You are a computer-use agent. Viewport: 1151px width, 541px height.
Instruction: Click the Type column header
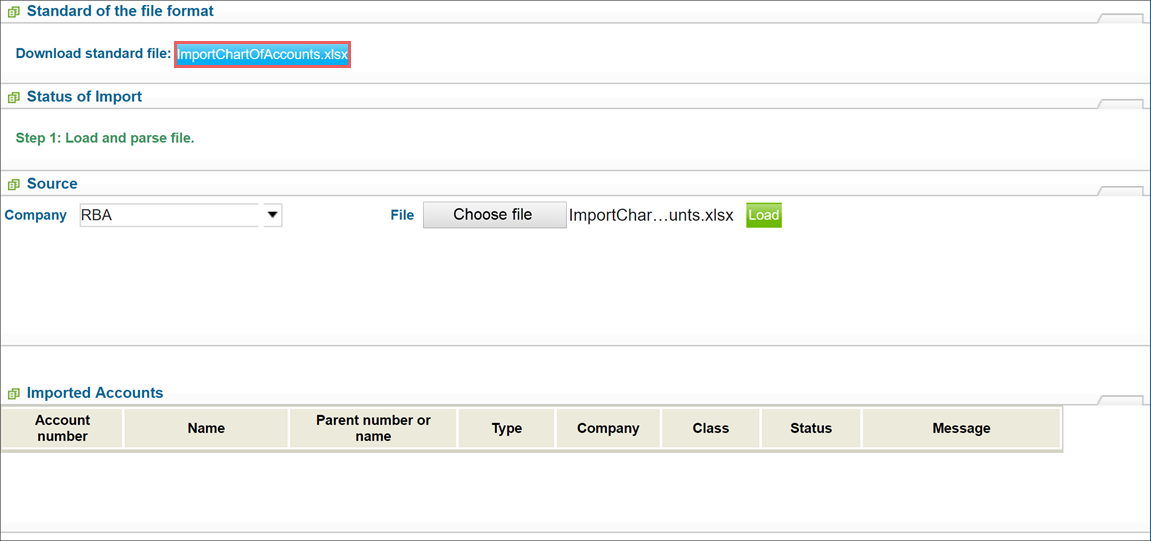pos(506,429)
